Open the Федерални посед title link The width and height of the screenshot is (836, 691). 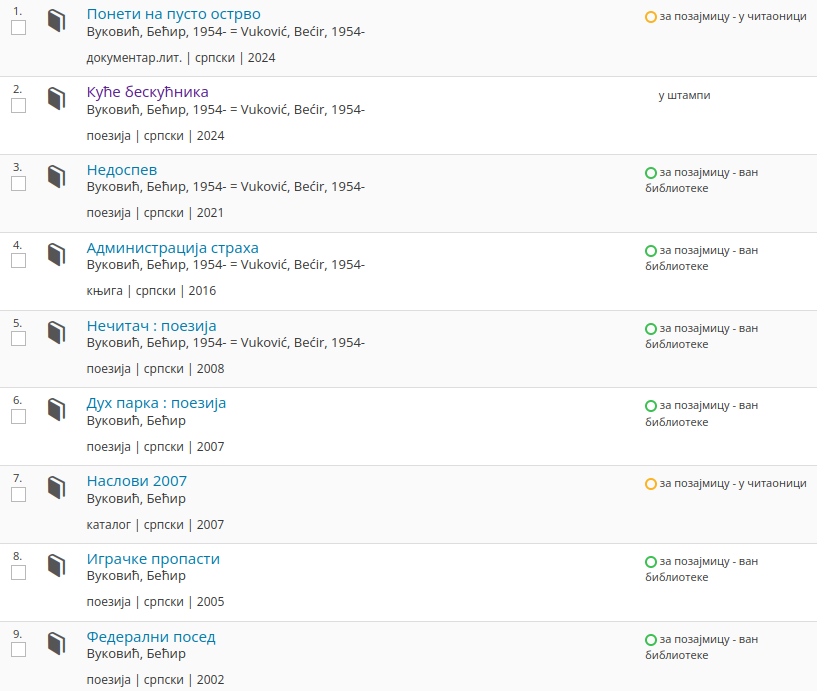150,637
